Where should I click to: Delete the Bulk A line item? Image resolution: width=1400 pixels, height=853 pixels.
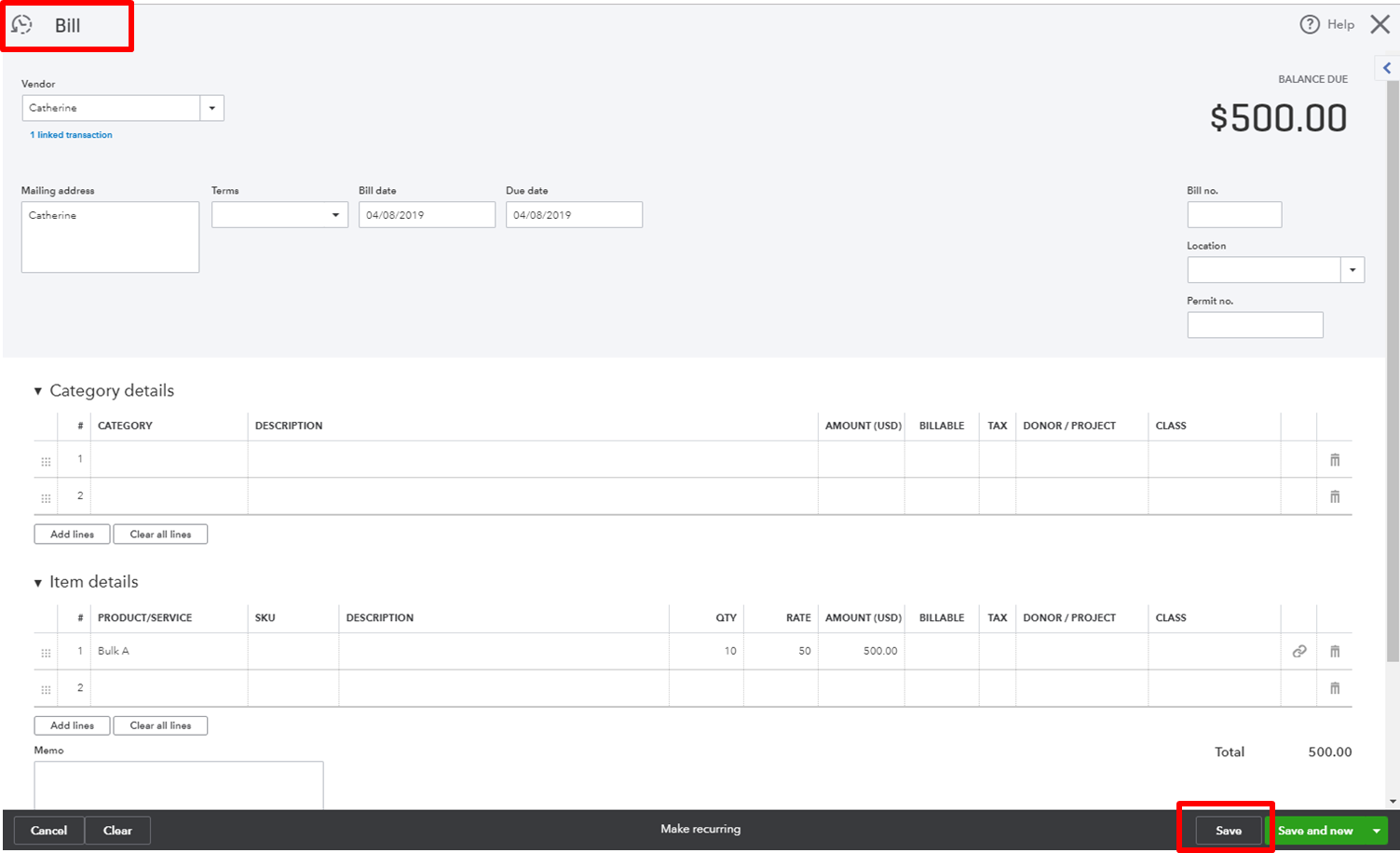point(1334,651)
